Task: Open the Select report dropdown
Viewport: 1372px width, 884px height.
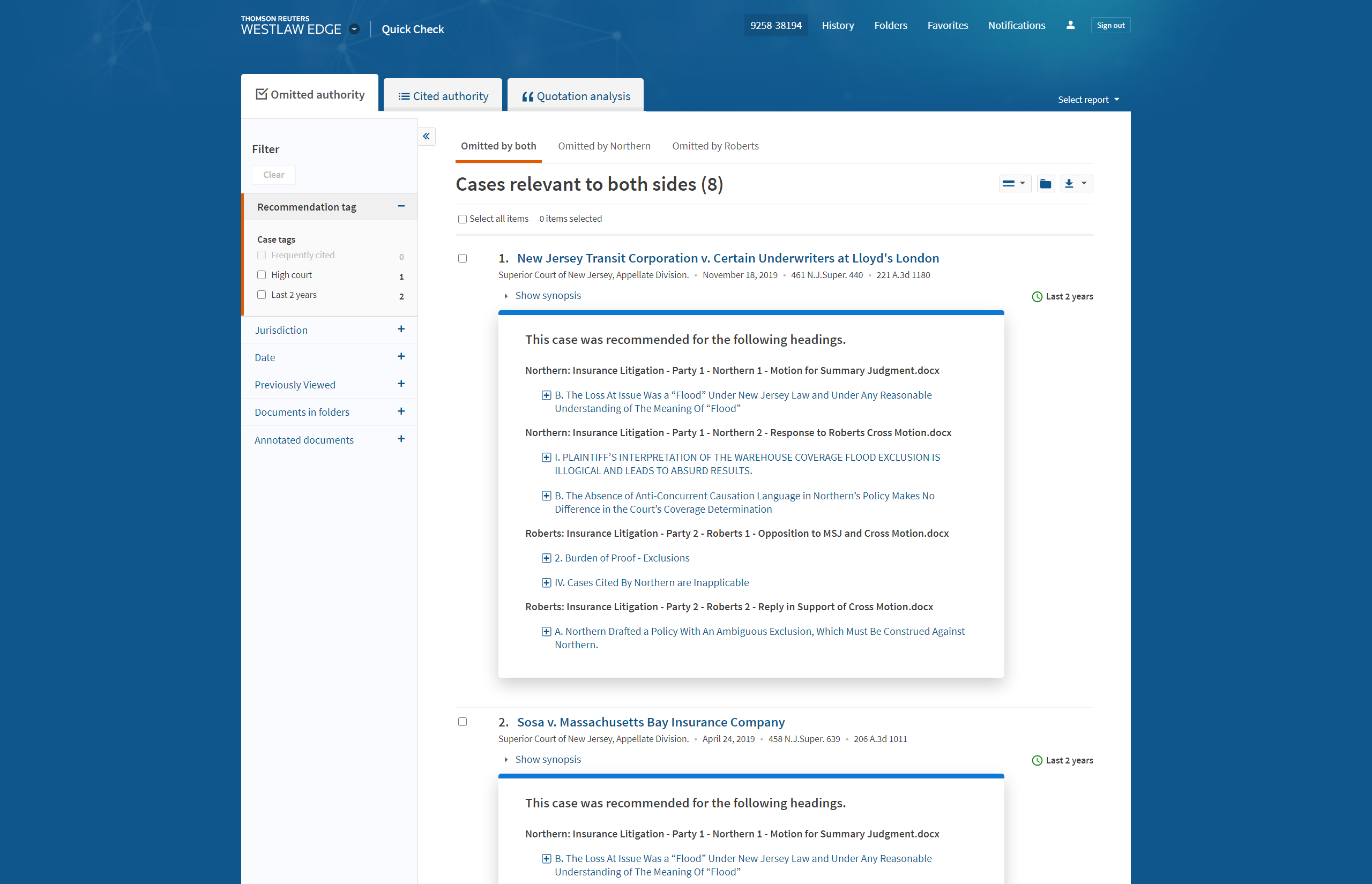Action: (x=1088, y=100)
